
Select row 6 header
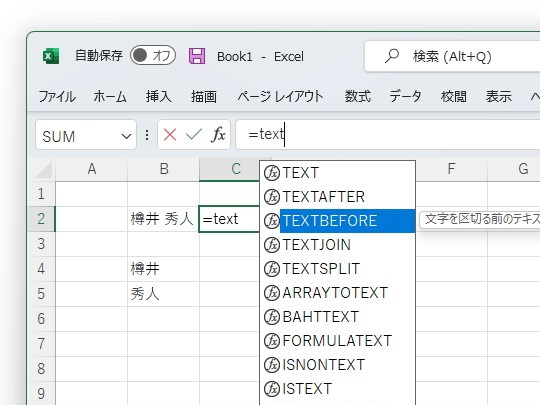pos(41,319)
